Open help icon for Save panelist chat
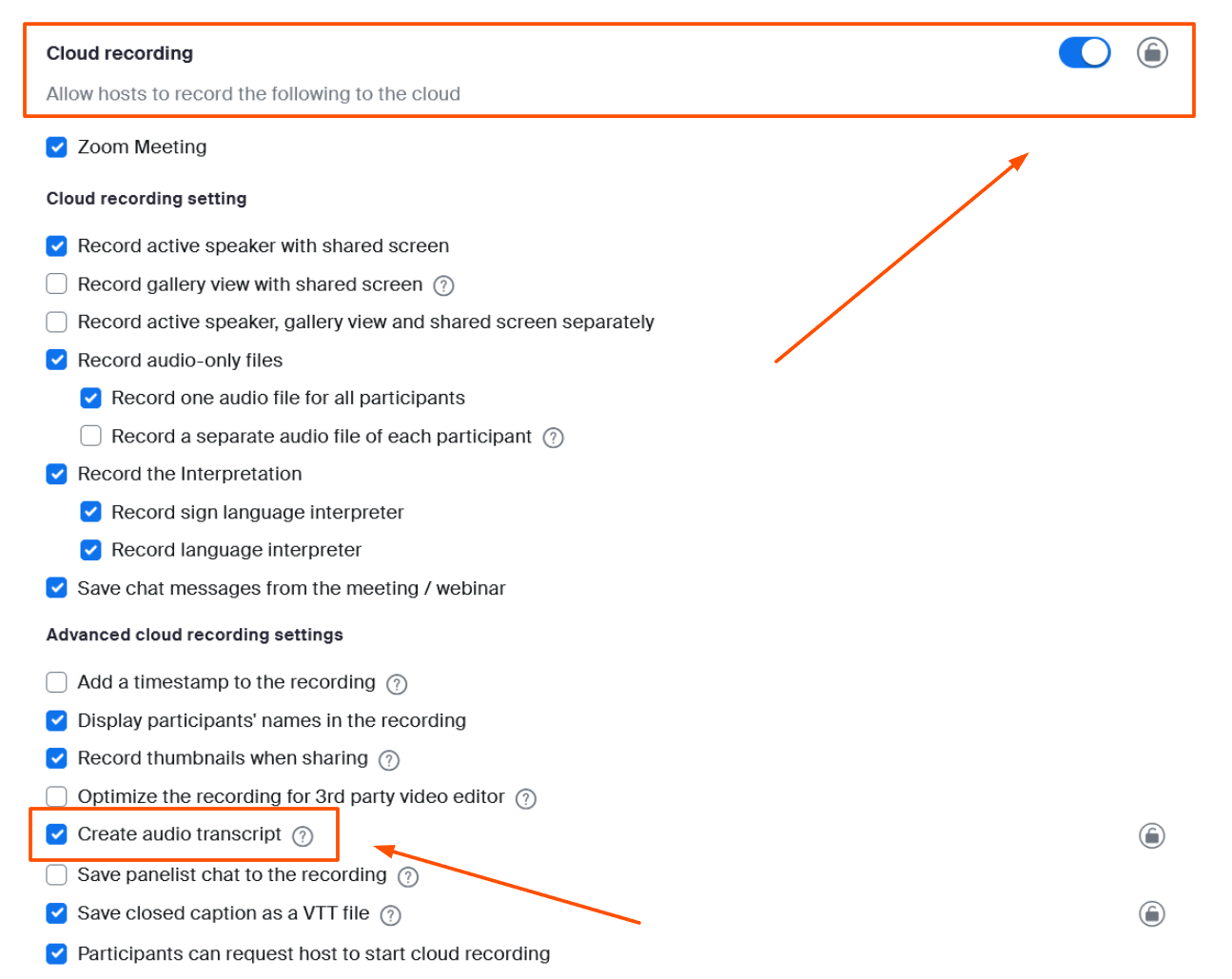The height and width of the screenshot is (979, 1232). pos(408,876)
